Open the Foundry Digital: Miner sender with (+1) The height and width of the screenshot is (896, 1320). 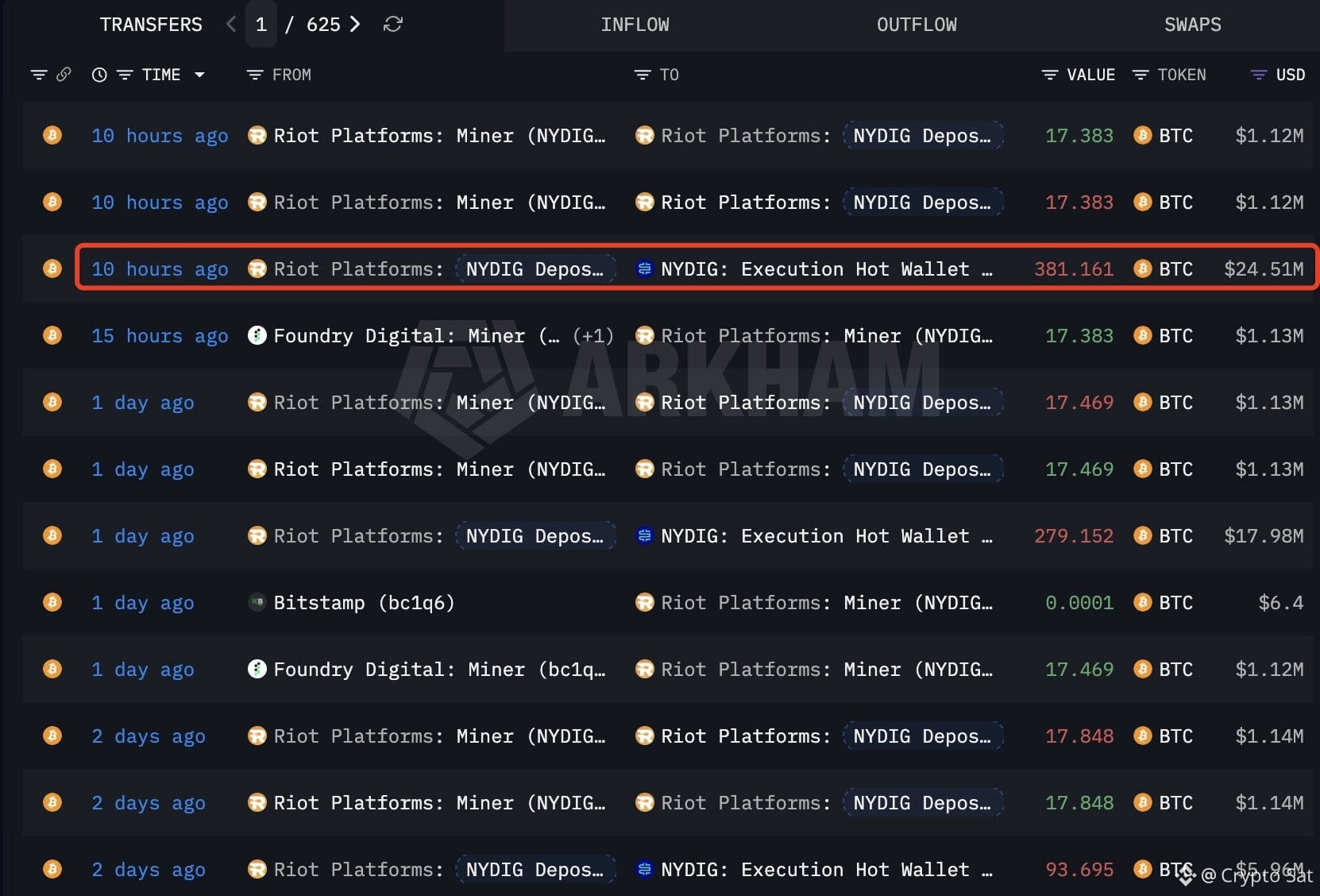point(416,336)
